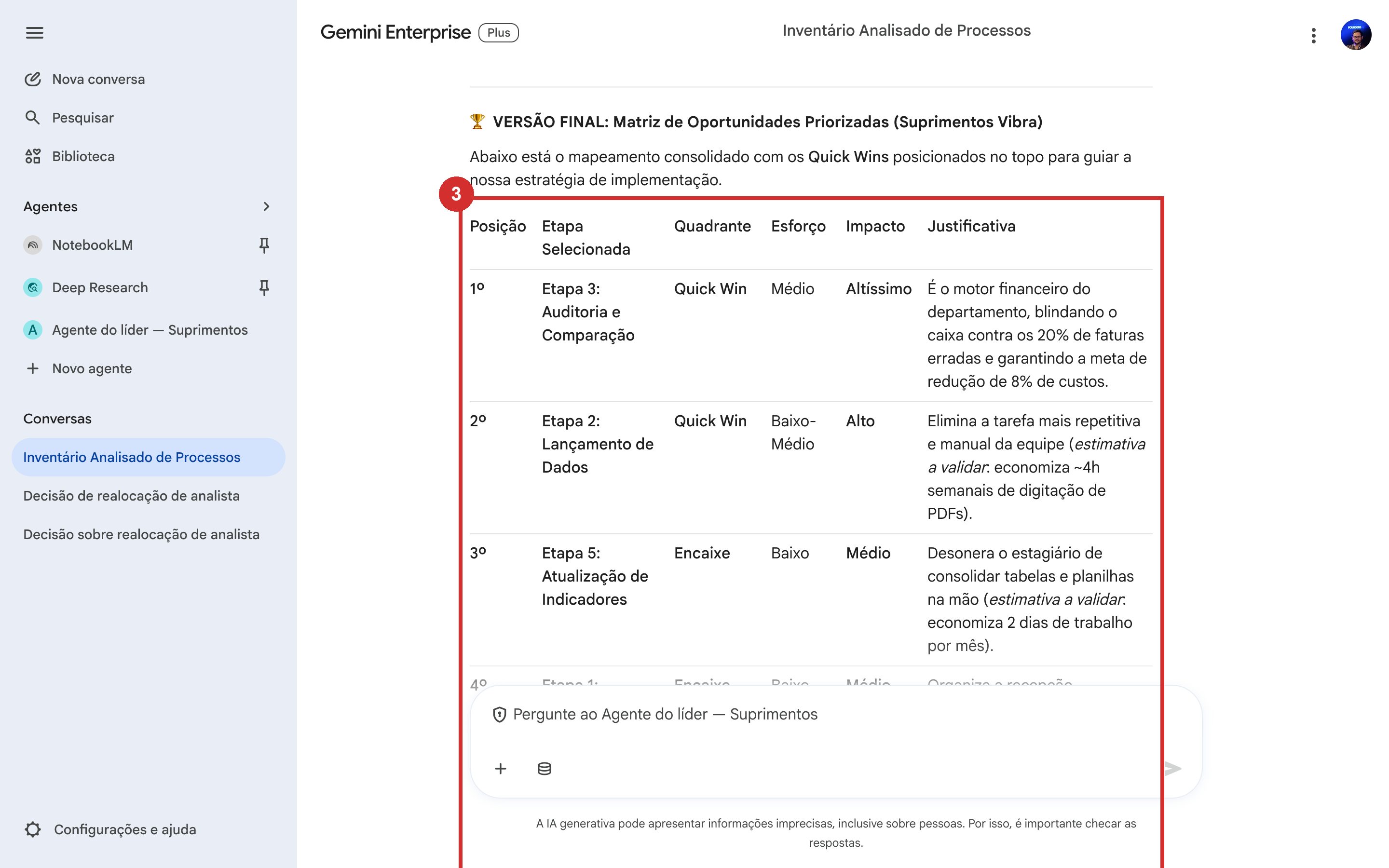This screenshot has width=1389, height=868.
Task: Click the Justificativa column header
Action: tap(971, 226)
